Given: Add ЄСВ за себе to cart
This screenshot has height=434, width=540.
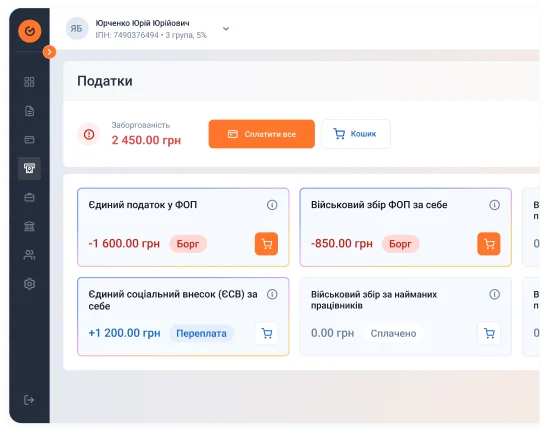Looking at the screenshot, I should point(267,333).
